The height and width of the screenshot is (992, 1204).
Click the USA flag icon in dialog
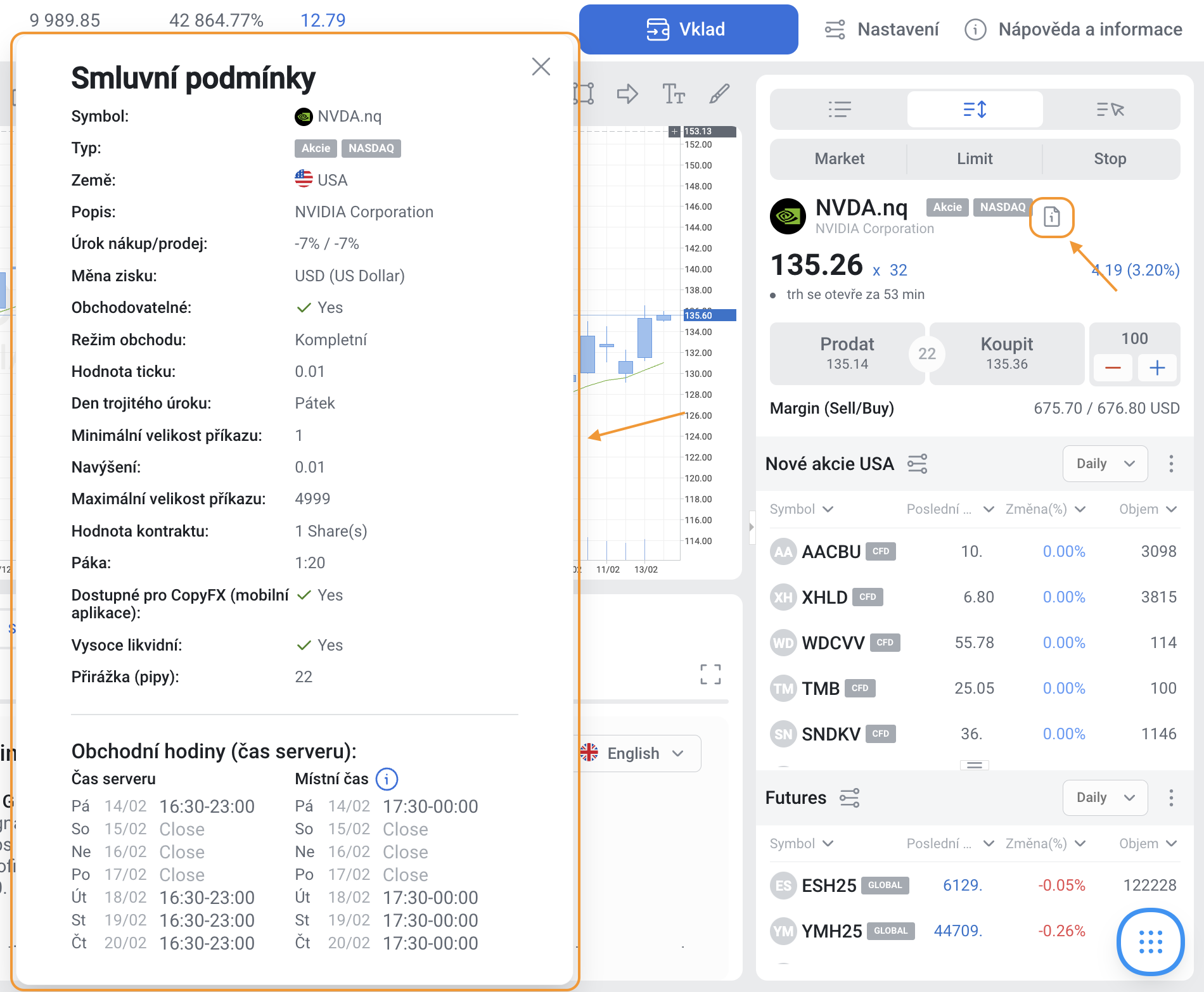pyautogui.click(x=304, y=179)
